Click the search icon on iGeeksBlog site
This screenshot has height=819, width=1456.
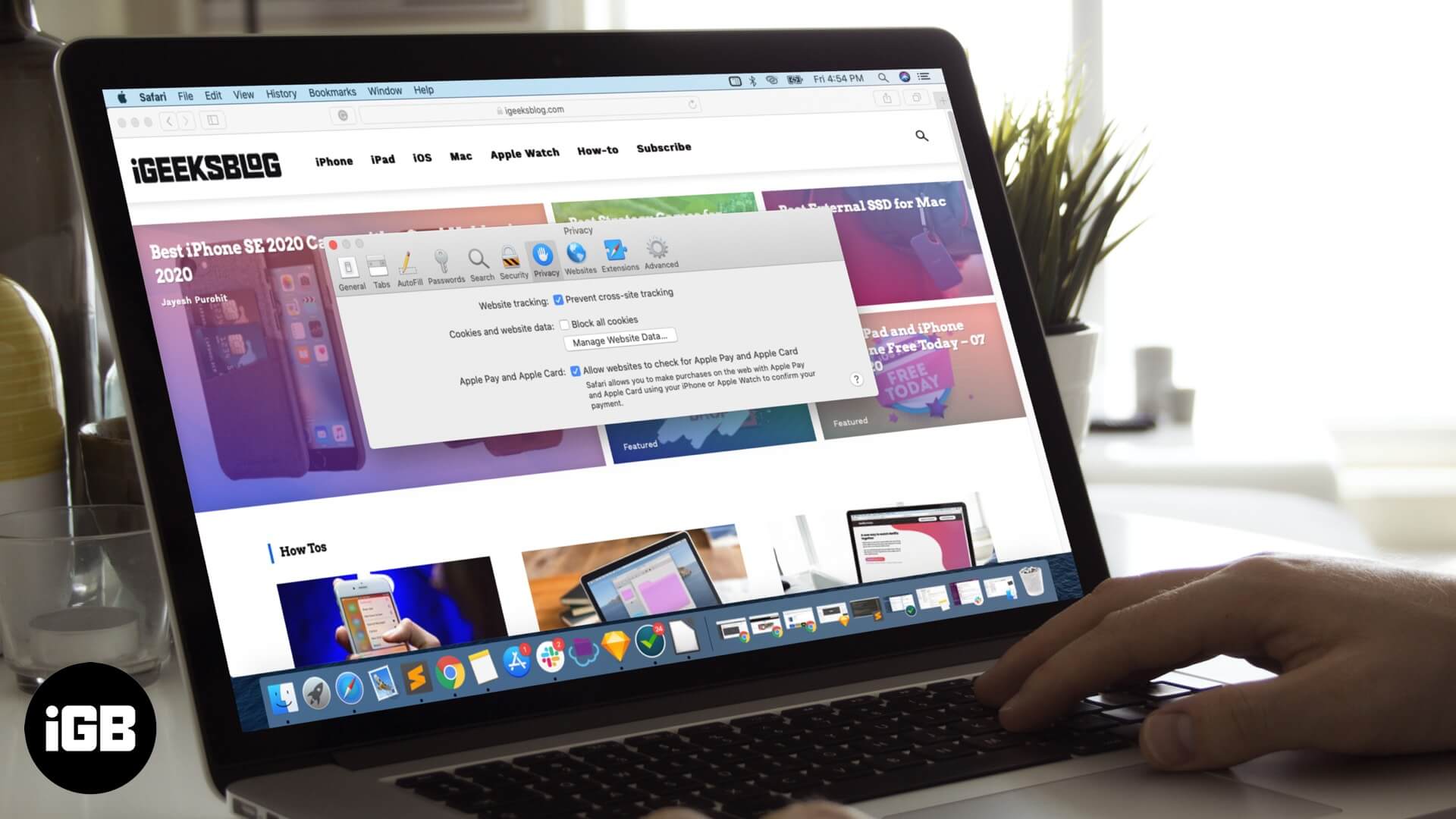pos(921,136)
